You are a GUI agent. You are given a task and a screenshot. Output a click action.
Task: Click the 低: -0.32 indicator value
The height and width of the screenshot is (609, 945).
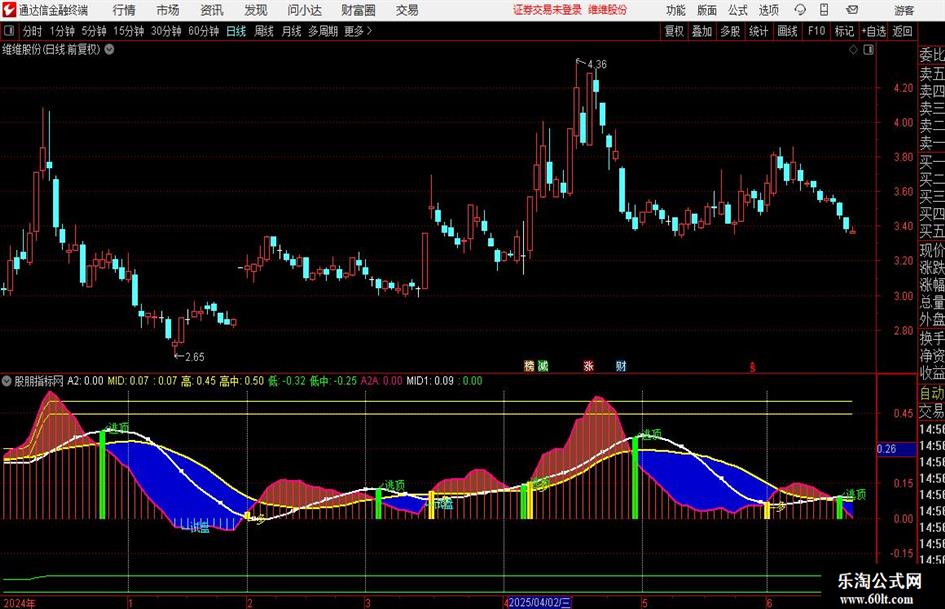pyautogui.click(x=287, y=381)
